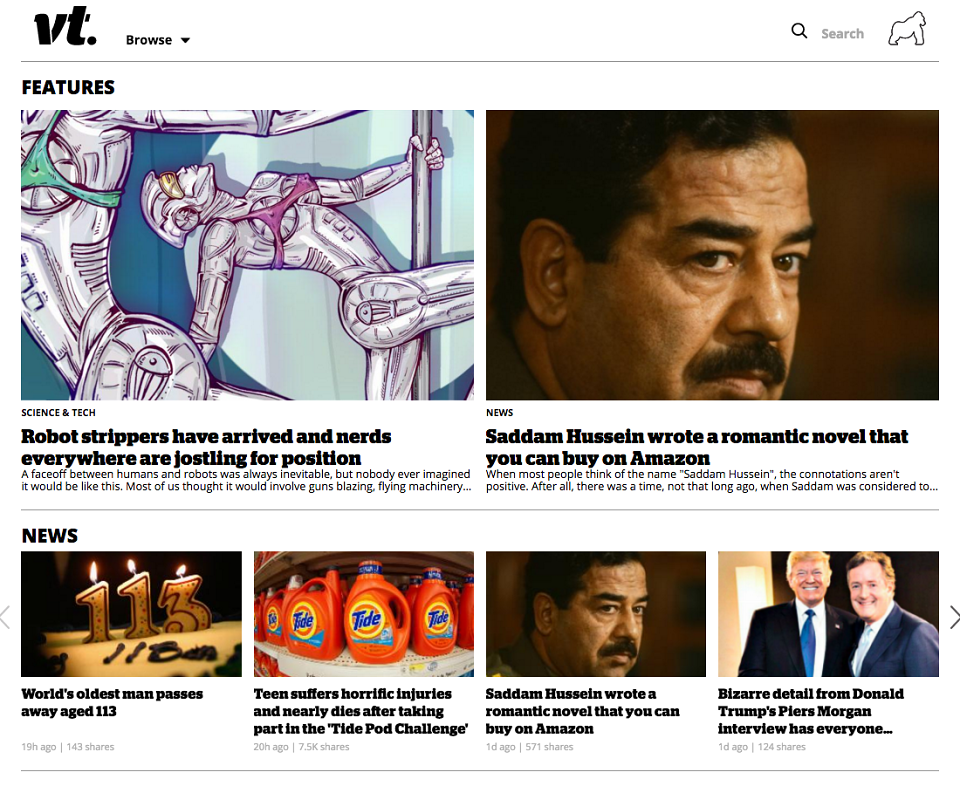The height and width of the screenshot is (786, 960).
Task: Open the large Saddam Hussein feature photo
Action: pos(712,255)
